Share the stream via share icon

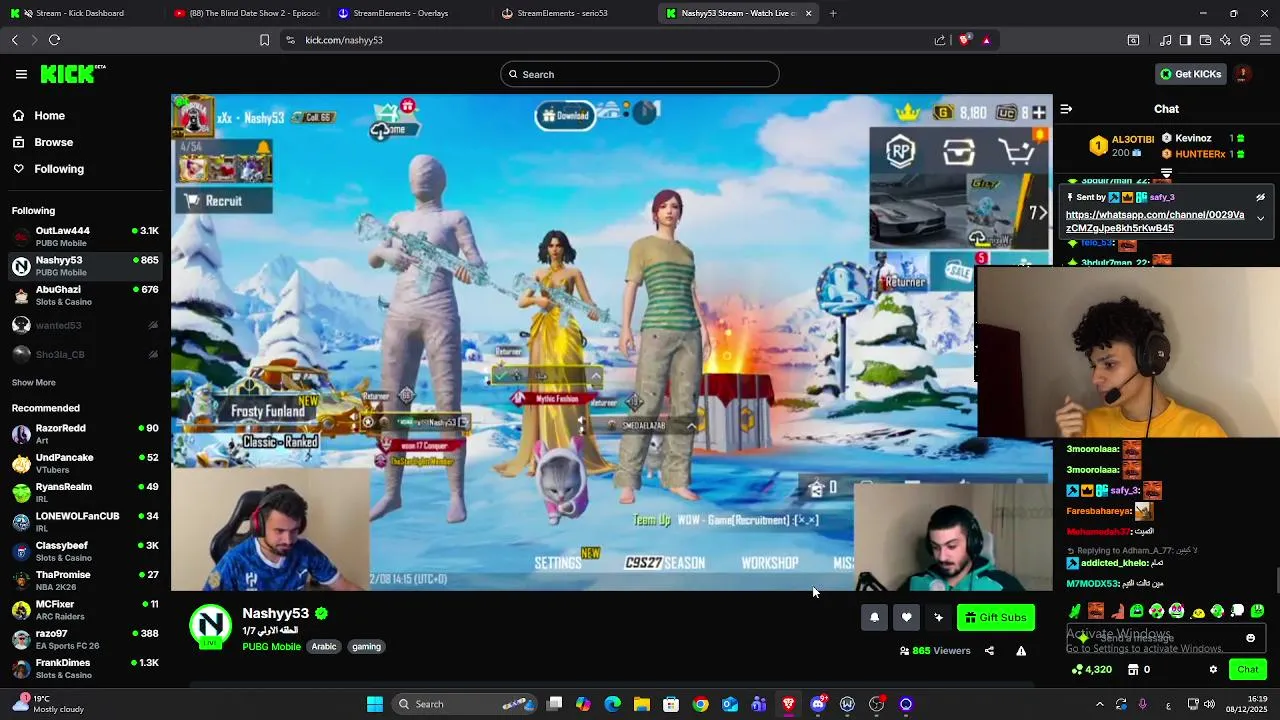point(989,651)
